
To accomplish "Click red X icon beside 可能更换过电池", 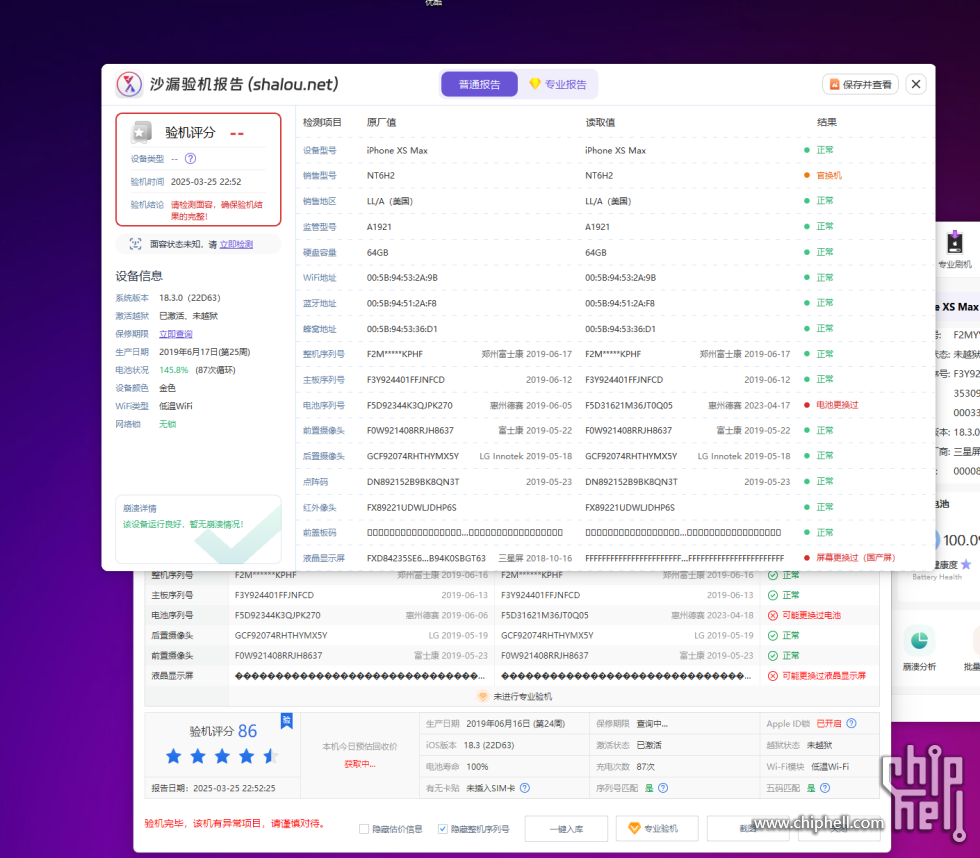I will [772, 616].
